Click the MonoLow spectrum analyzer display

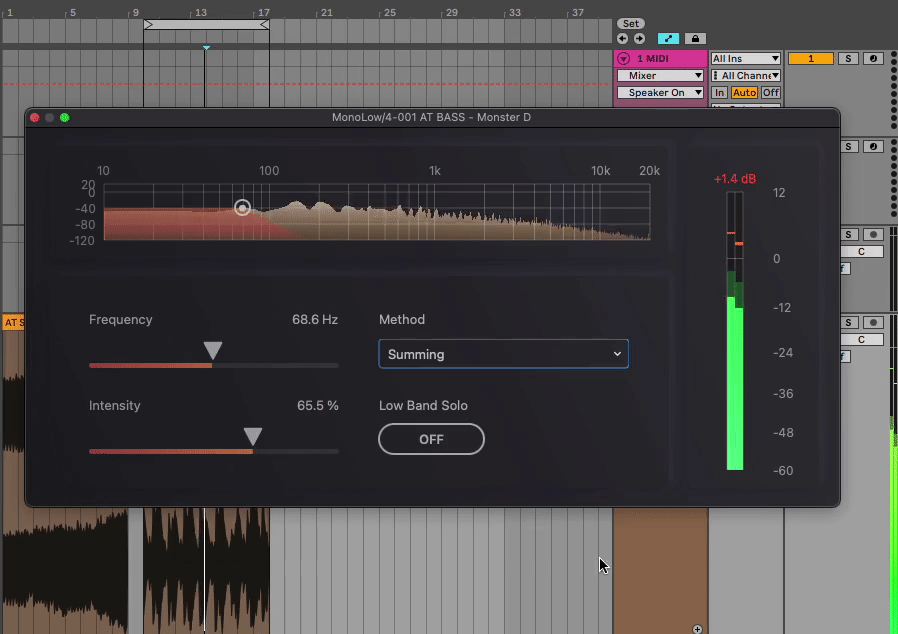377,212
